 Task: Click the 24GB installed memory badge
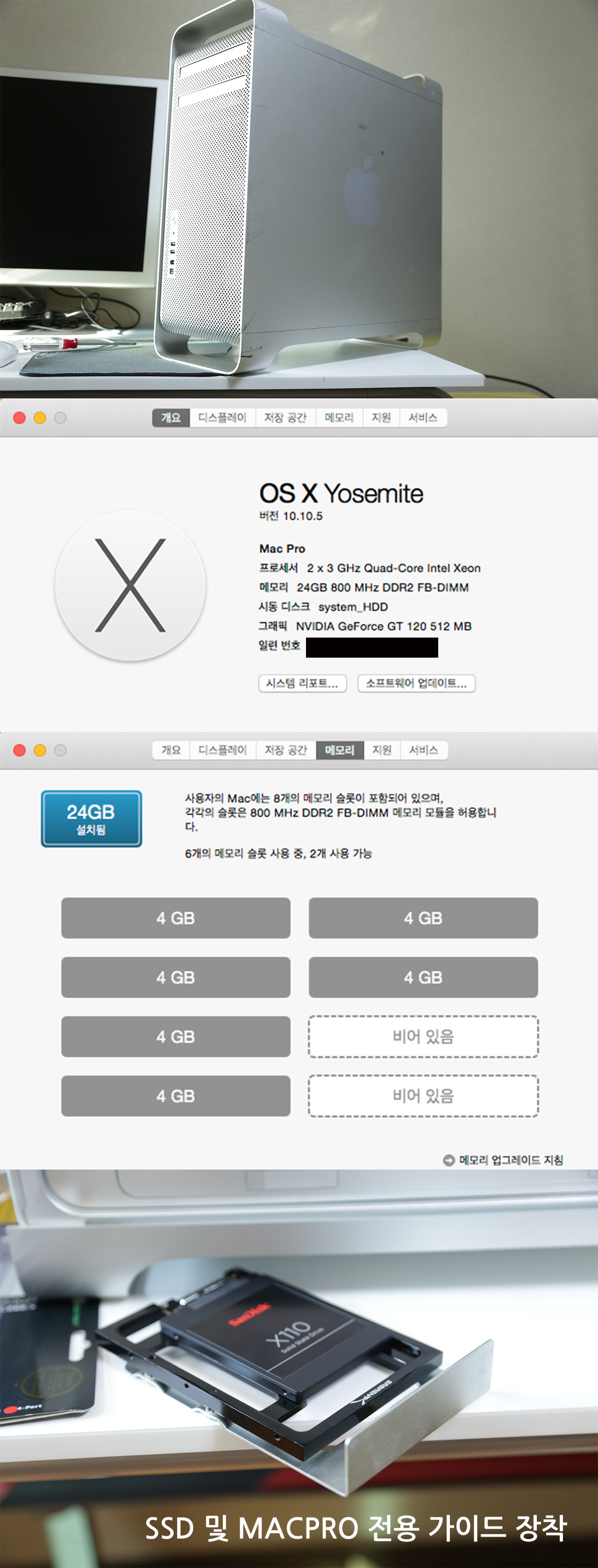[x=92, y=819]
